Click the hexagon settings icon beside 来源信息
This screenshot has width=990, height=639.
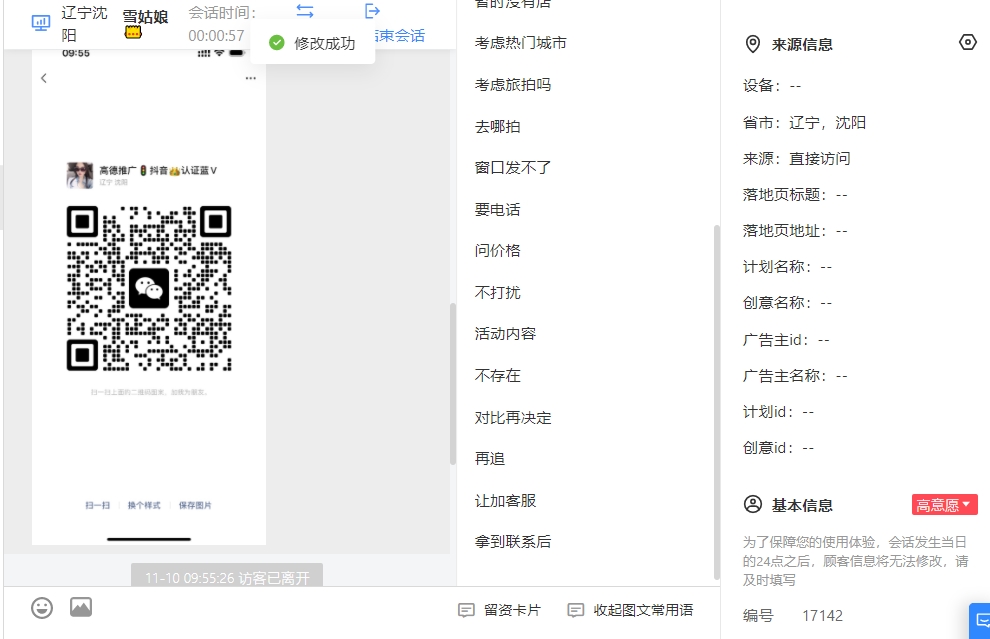coord(967,42)
